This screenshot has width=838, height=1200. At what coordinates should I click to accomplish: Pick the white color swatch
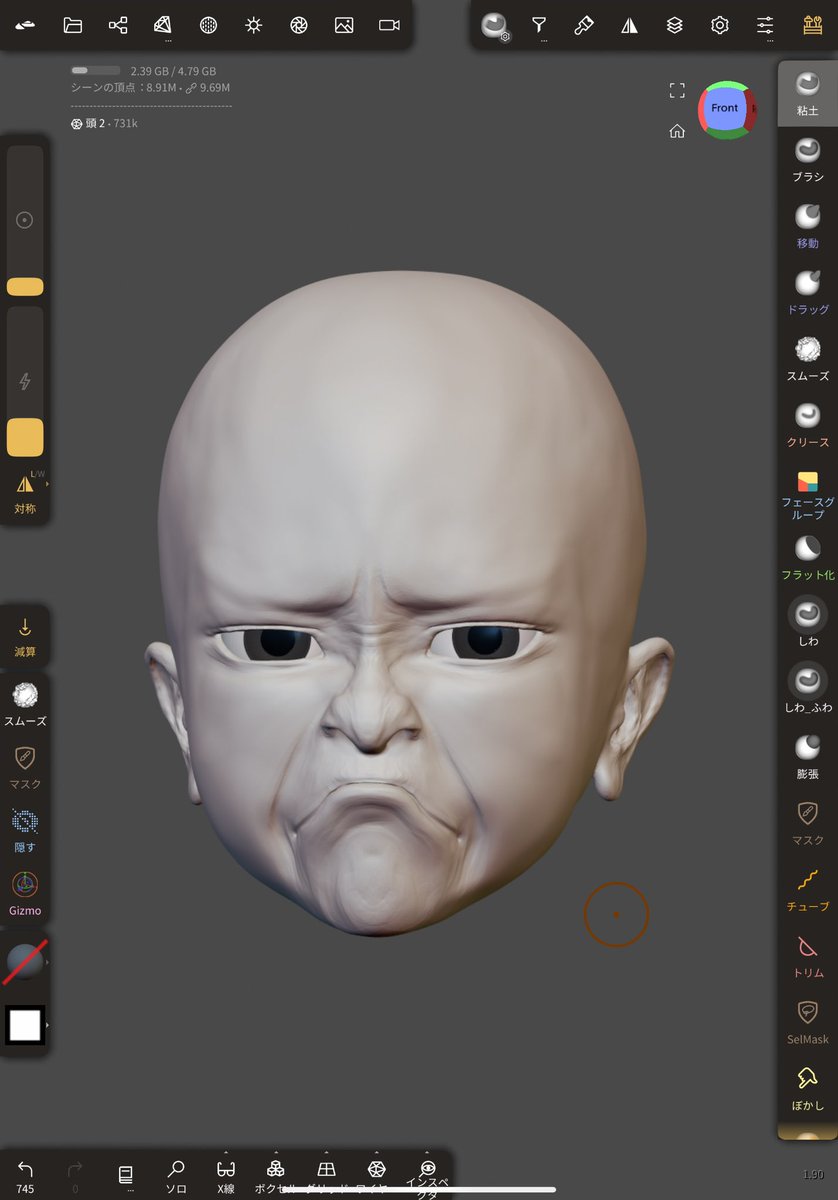point(24,1025)
